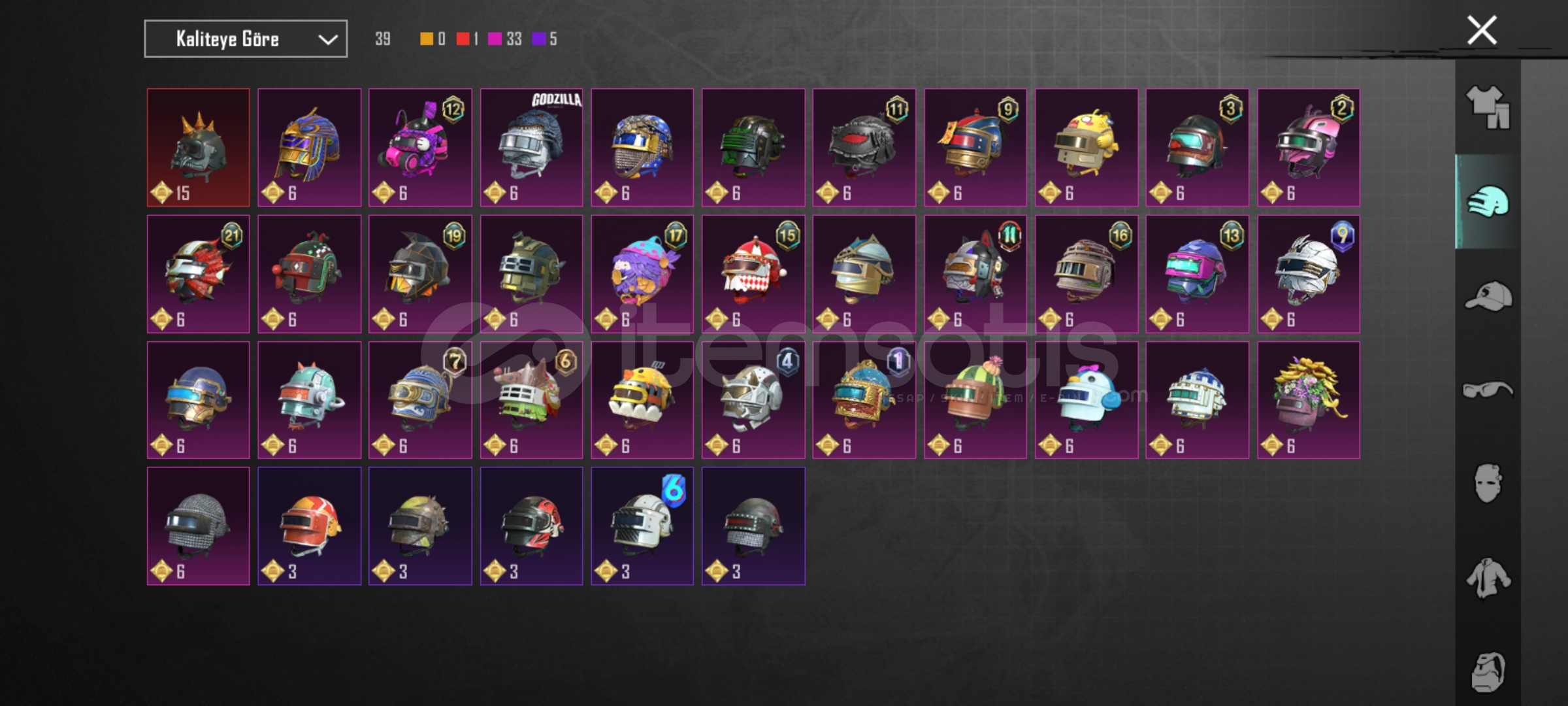Open the jacket category icon in sidebar
The image size is (1568, 706).
[1488, 577]
